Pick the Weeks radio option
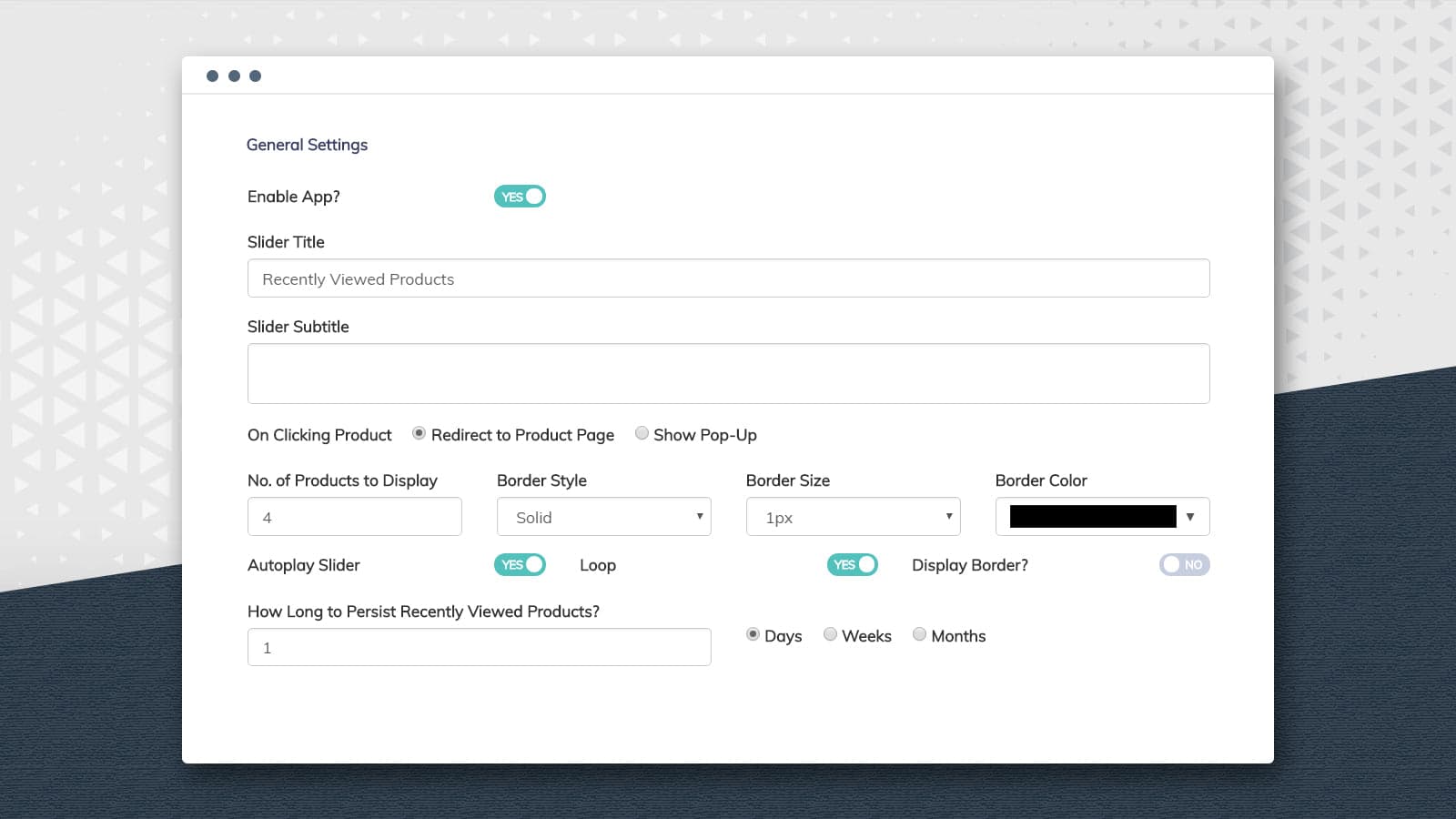This screenshot has height=819, width=1456. point(830,634)
